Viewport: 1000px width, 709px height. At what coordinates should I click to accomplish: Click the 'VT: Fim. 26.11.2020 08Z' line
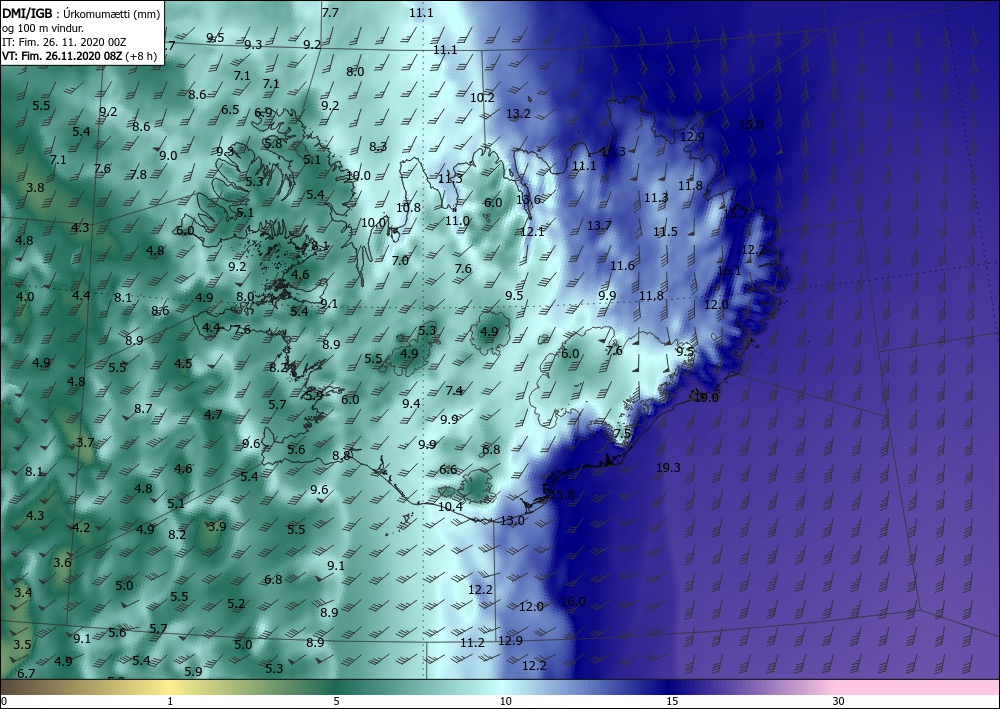64,56
